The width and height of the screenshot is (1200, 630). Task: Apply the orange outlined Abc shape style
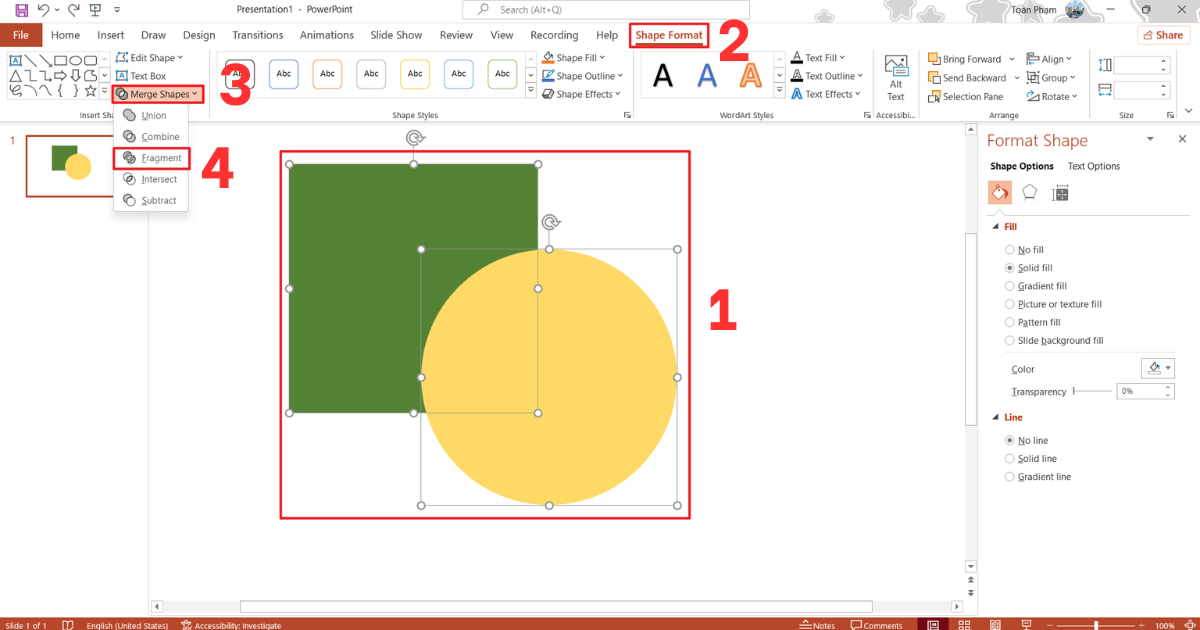coord(327,74)
